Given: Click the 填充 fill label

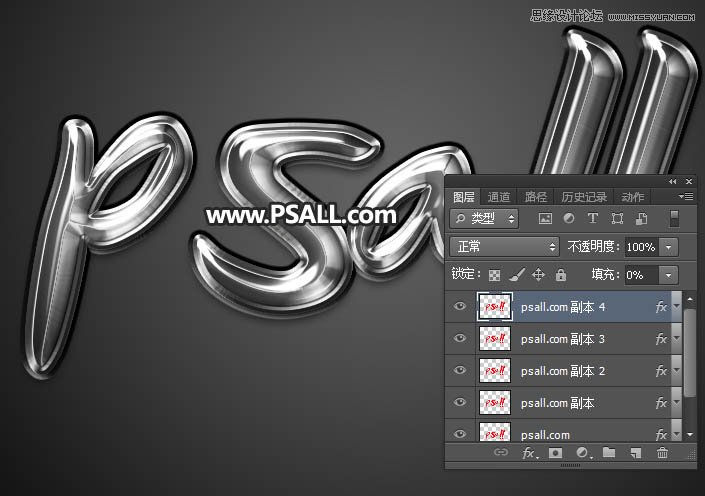Looking at the screenshot, I should click(605, 274).
